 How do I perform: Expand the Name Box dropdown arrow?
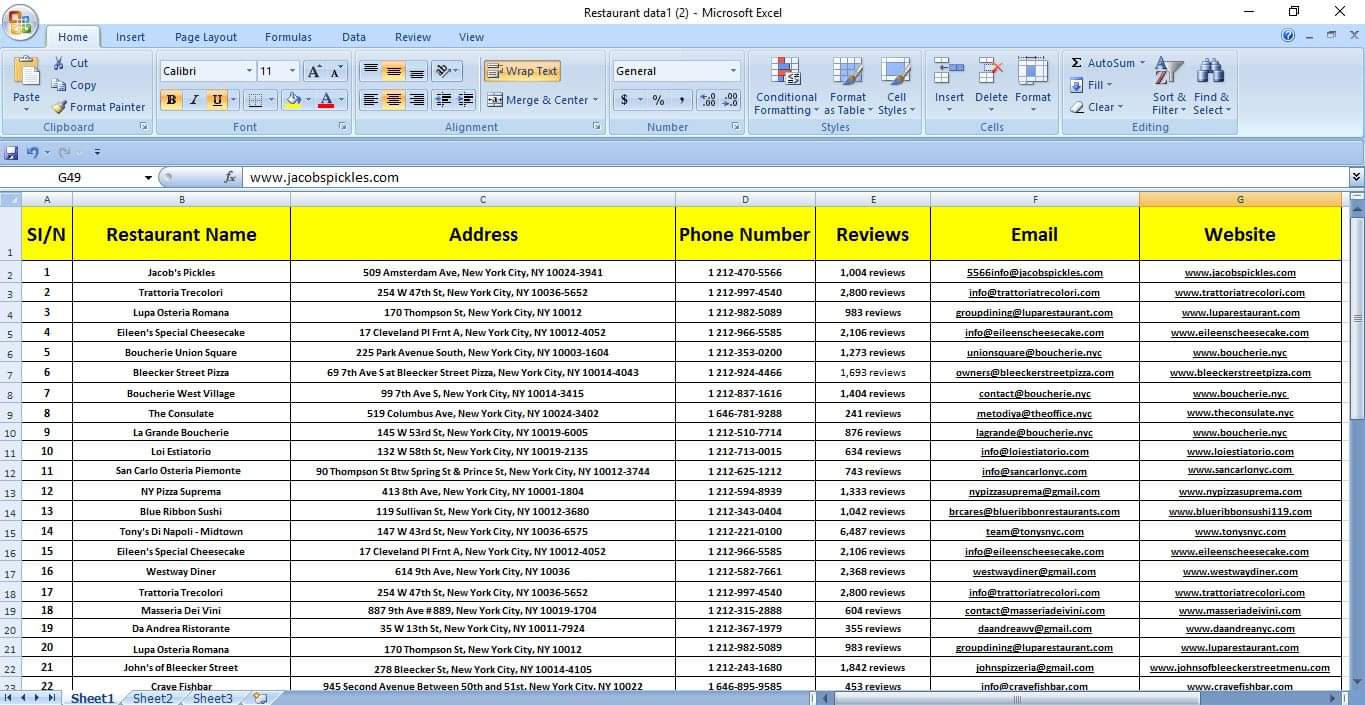click(x=149, y=178)
